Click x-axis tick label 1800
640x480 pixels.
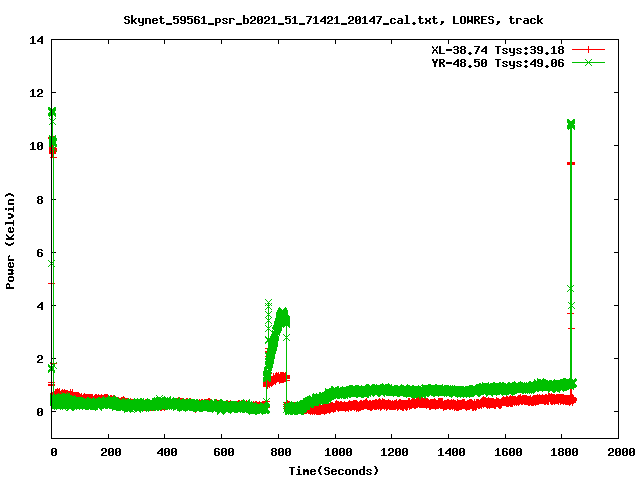[564, 452]
